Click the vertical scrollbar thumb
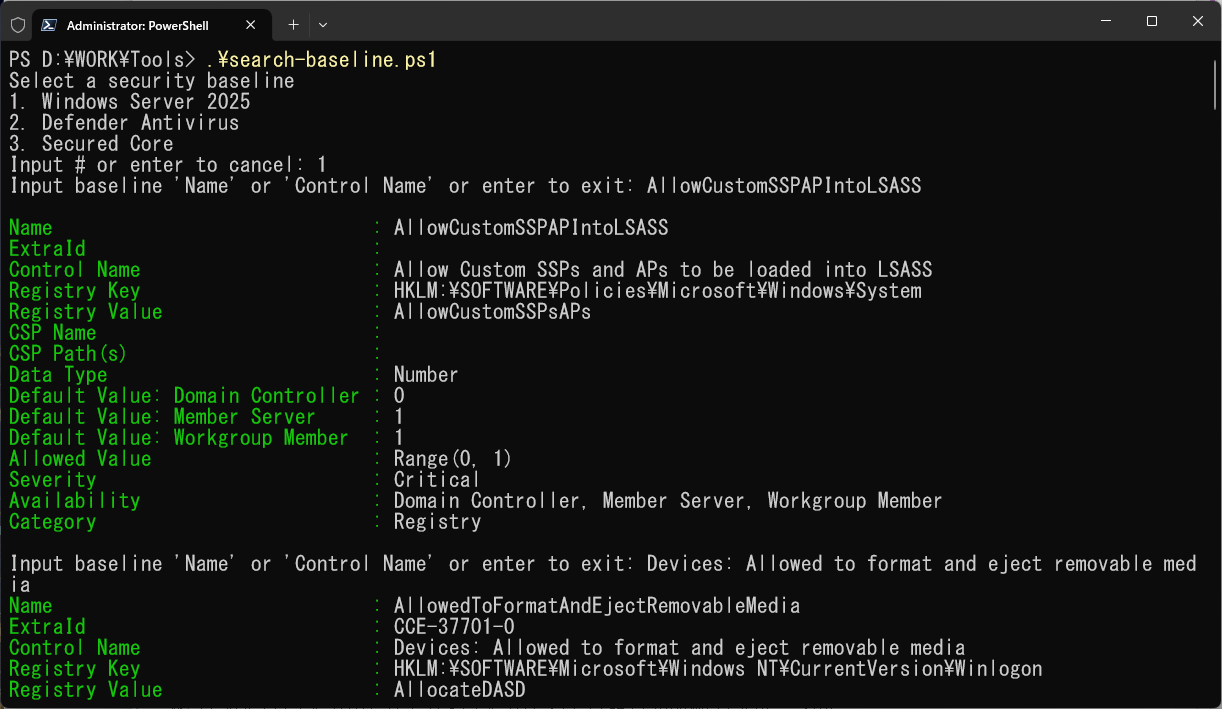The image size is (1222, 709). pos(1213,80)
